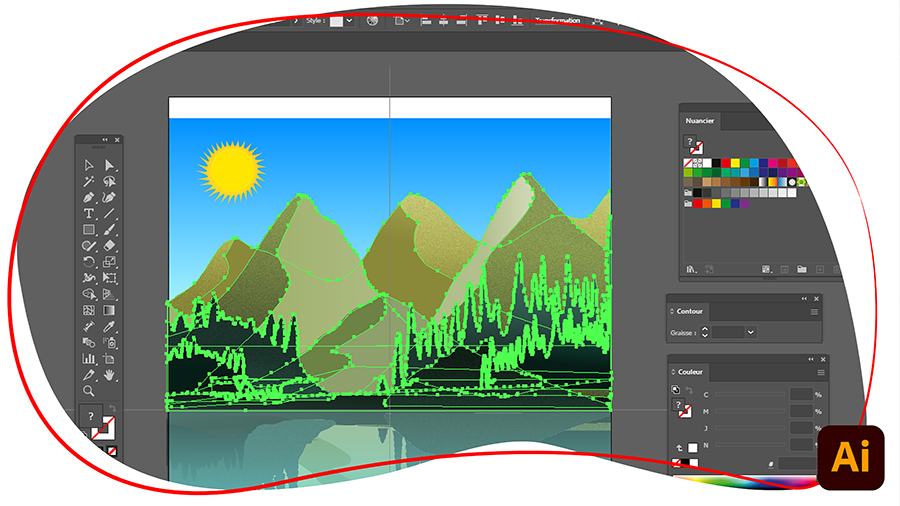
Task: Select the Rectangle shape tool
Action: [89, 230]
